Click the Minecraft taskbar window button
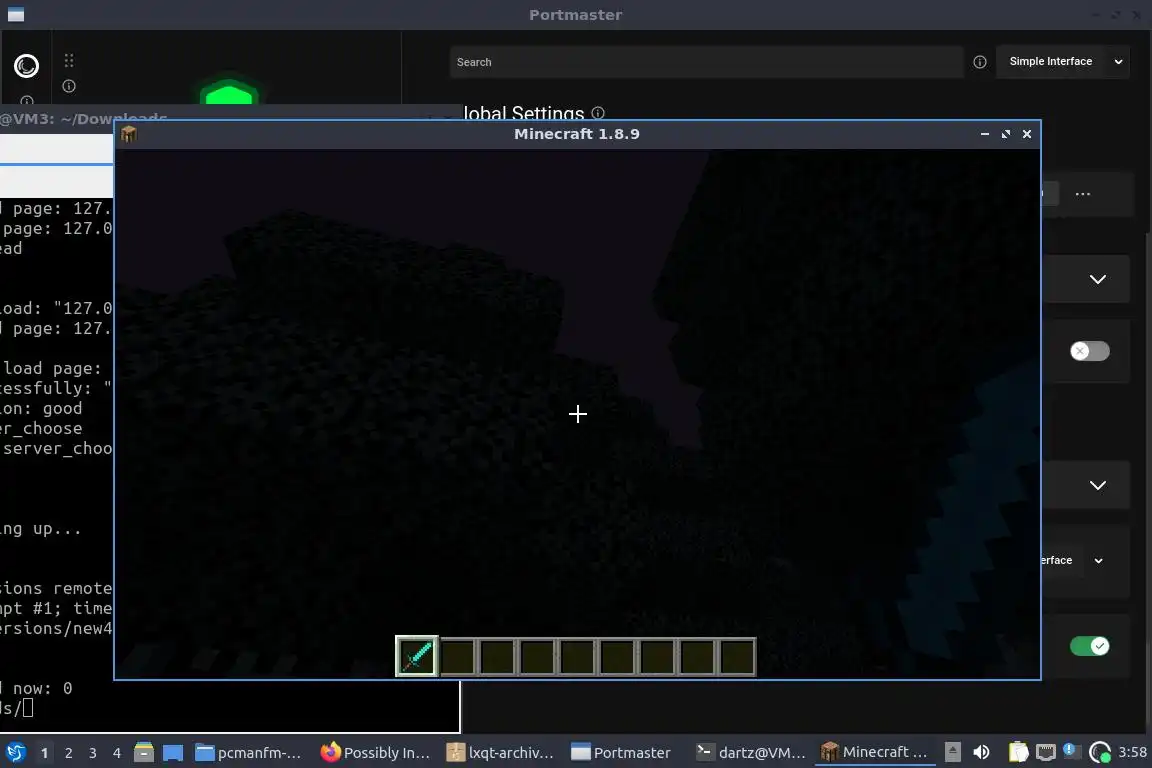 [875, 753]
